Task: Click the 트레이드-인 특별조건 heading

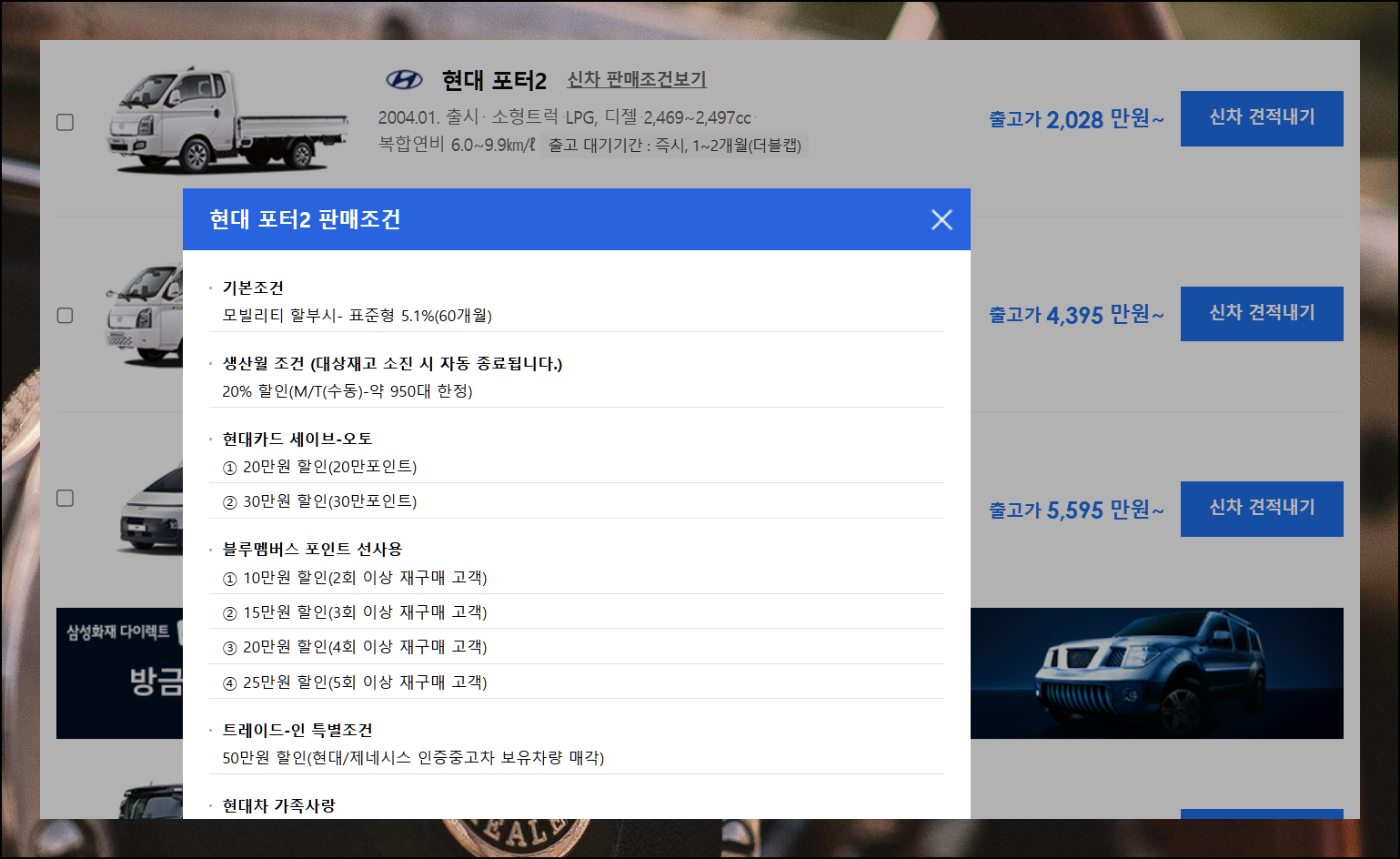Action: (297, 731)
